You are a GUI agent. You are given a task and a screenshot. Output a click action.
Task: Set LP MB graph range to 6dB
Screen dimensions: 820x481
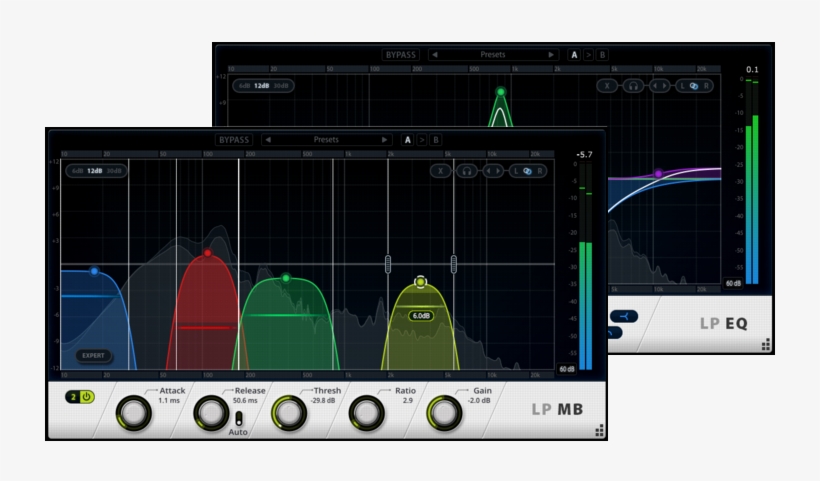point(77,171)
